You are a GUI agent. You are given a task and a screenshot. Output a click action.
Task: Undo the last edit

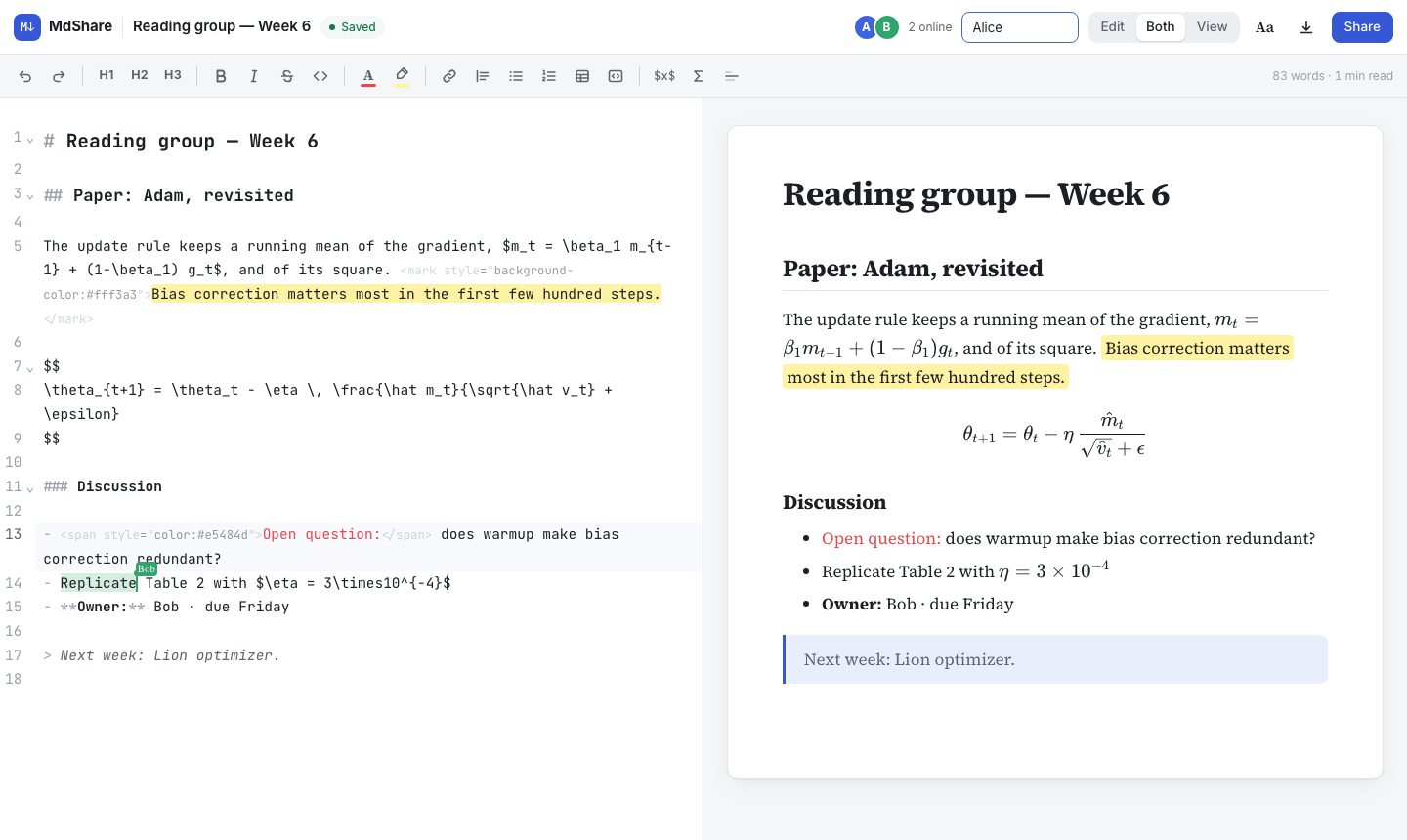click(25, 76)
